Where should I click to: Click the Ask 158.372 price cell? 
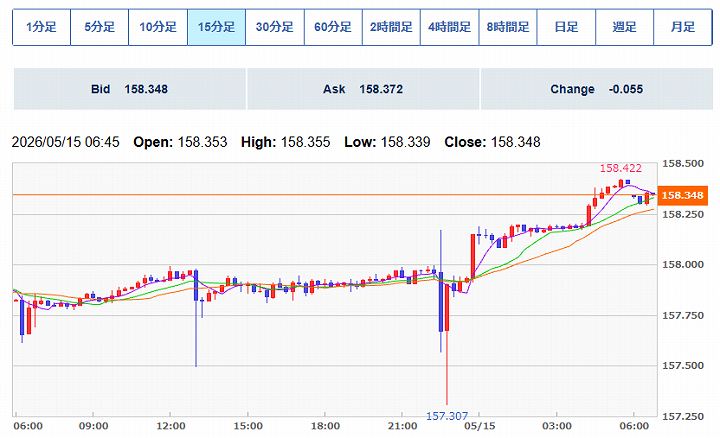pyautogui.click(x=363, y=89)
